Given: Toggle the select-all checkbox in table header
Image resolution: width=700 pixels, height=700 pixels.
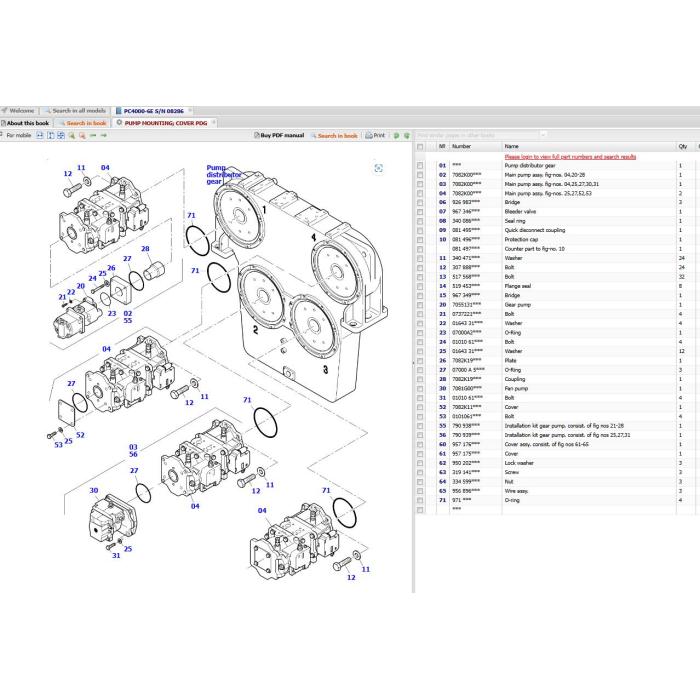Looking at the screenshot, I should 420,146.
